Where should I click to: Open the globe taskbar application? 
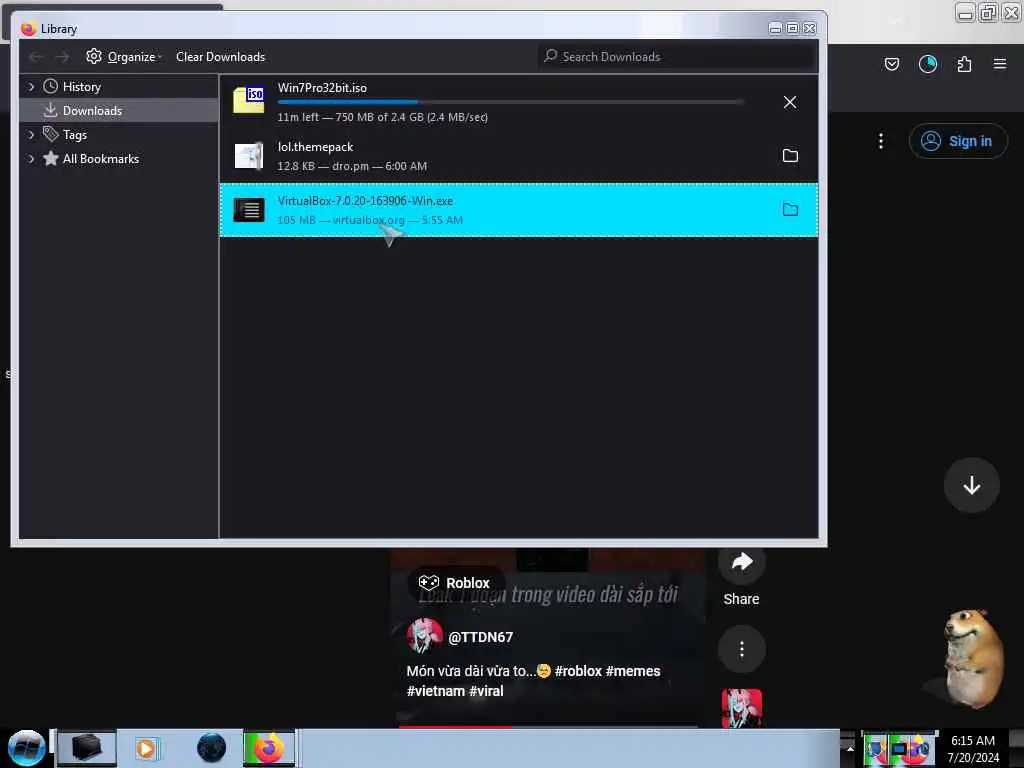(x=211, y=748)
